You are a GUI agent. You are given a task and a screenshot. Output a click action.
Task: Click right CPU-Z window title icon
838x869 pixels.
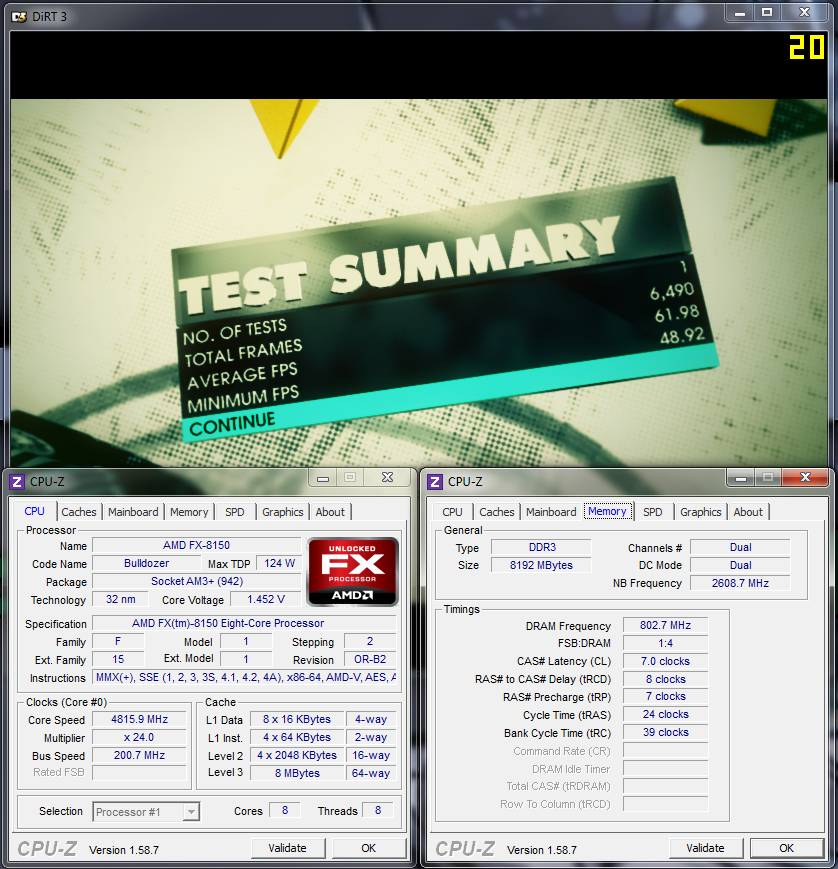click(435, 481)
